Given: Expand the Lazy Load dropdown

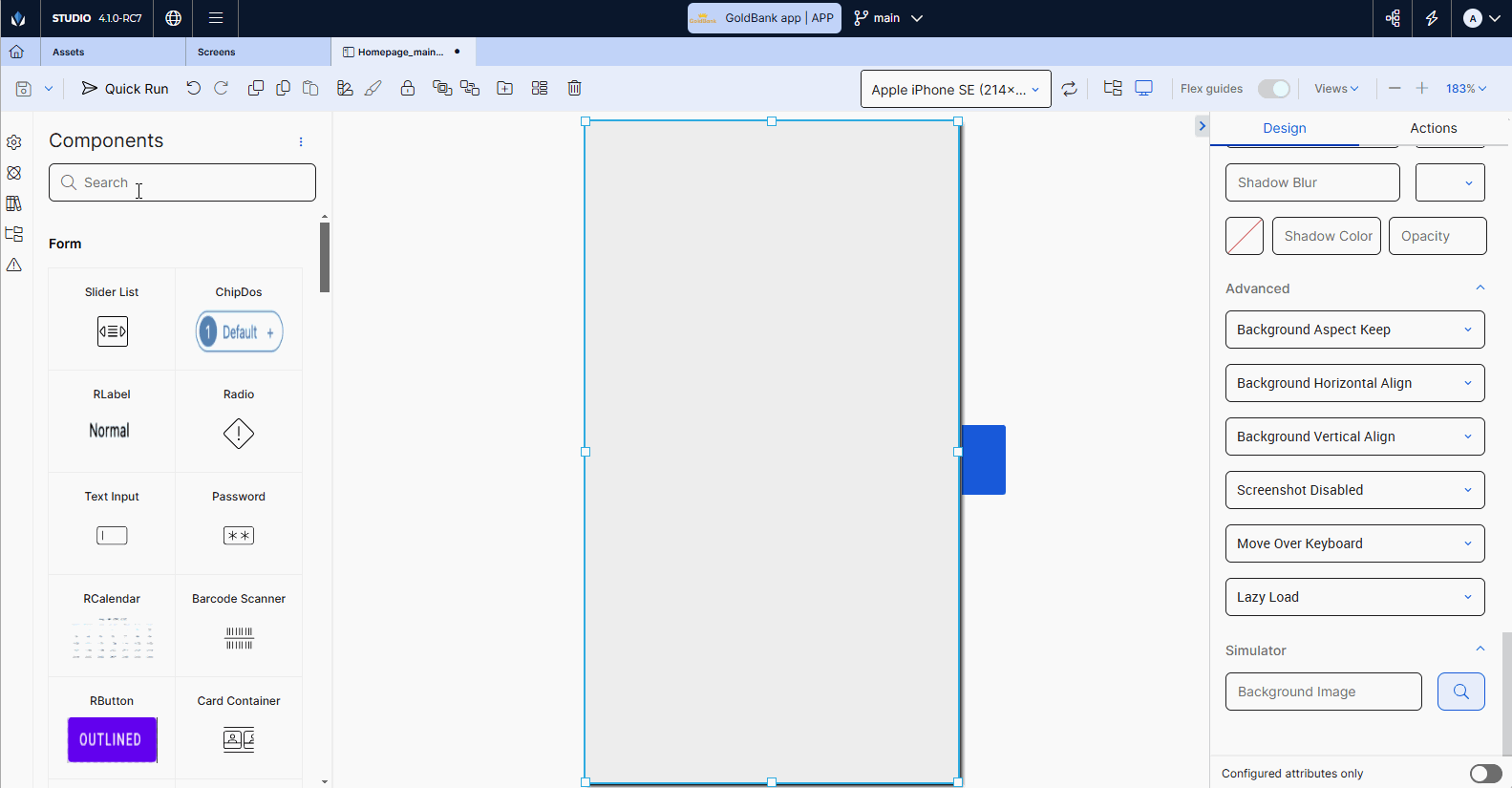Looking at the screenshot, I should point(1354,597).
